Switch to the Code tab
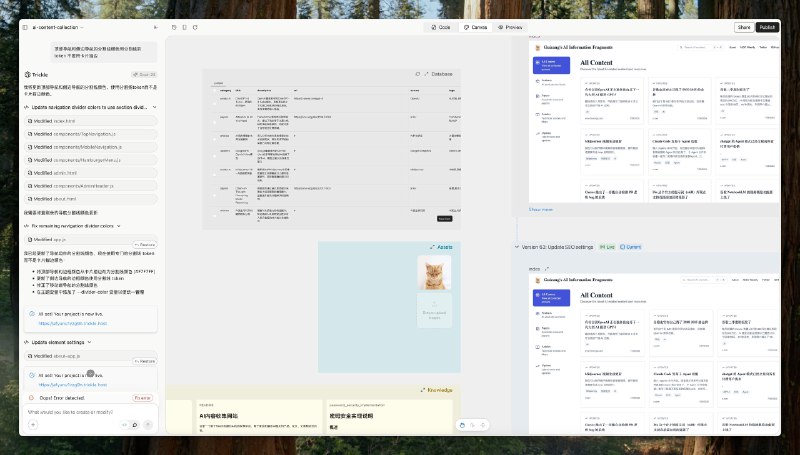 [441, 28]
